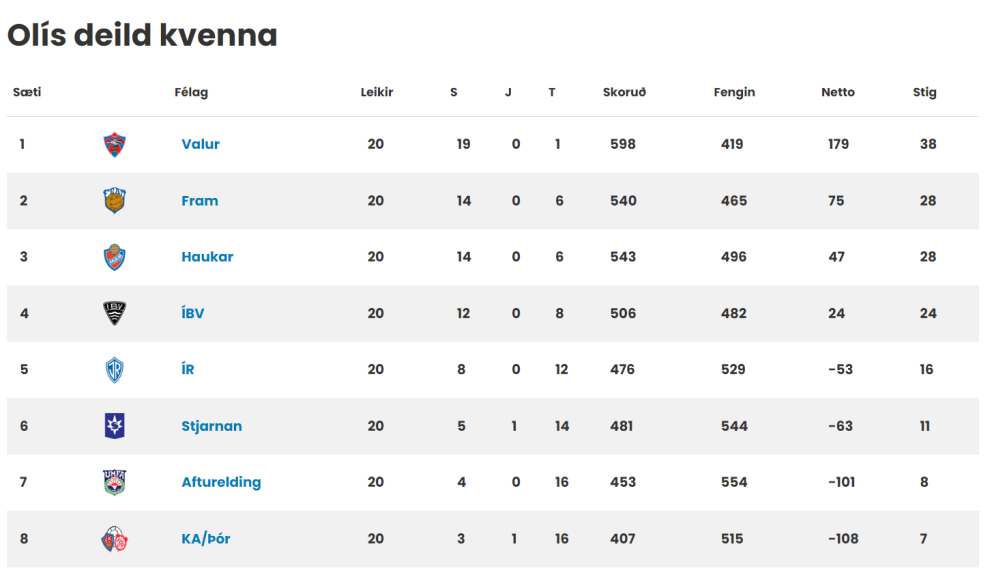Click the Afturelding team crest
Image resolution: width=992 pixels, height=579 pixels.
pos(115,482)
